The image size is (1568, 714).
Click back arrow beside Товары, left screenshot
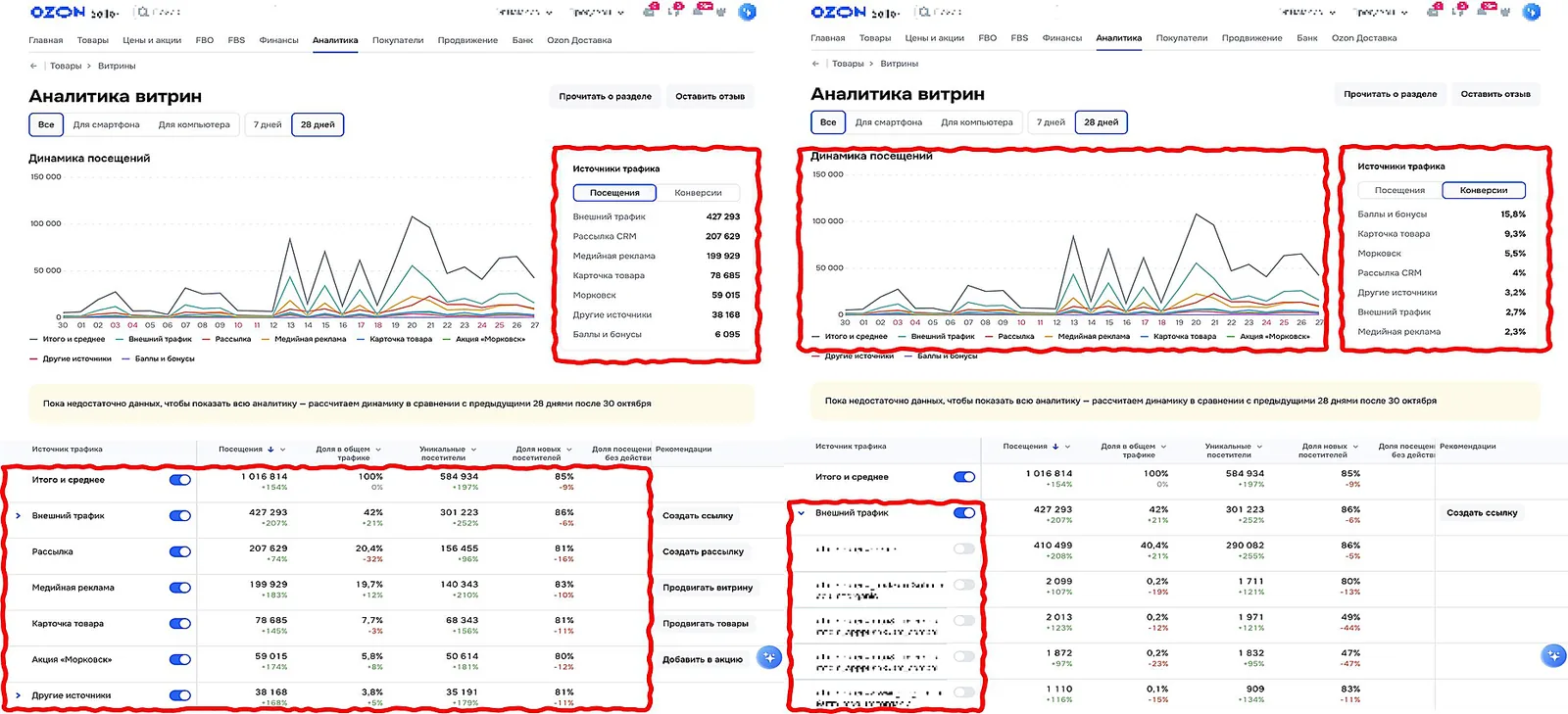coord(33,66)
